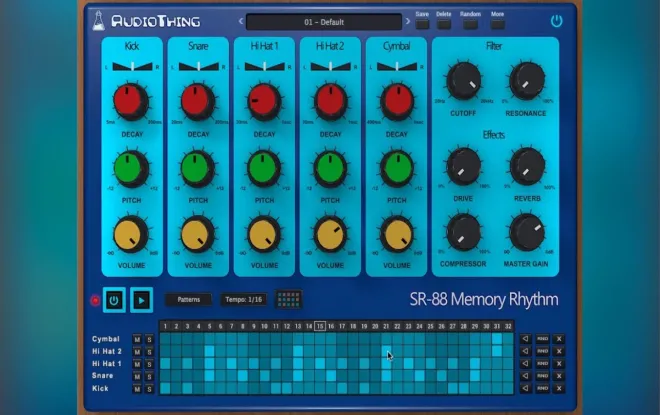Click the Snare pan slider
The height and width of the screenshot is (415, 660).
point(199,67)
